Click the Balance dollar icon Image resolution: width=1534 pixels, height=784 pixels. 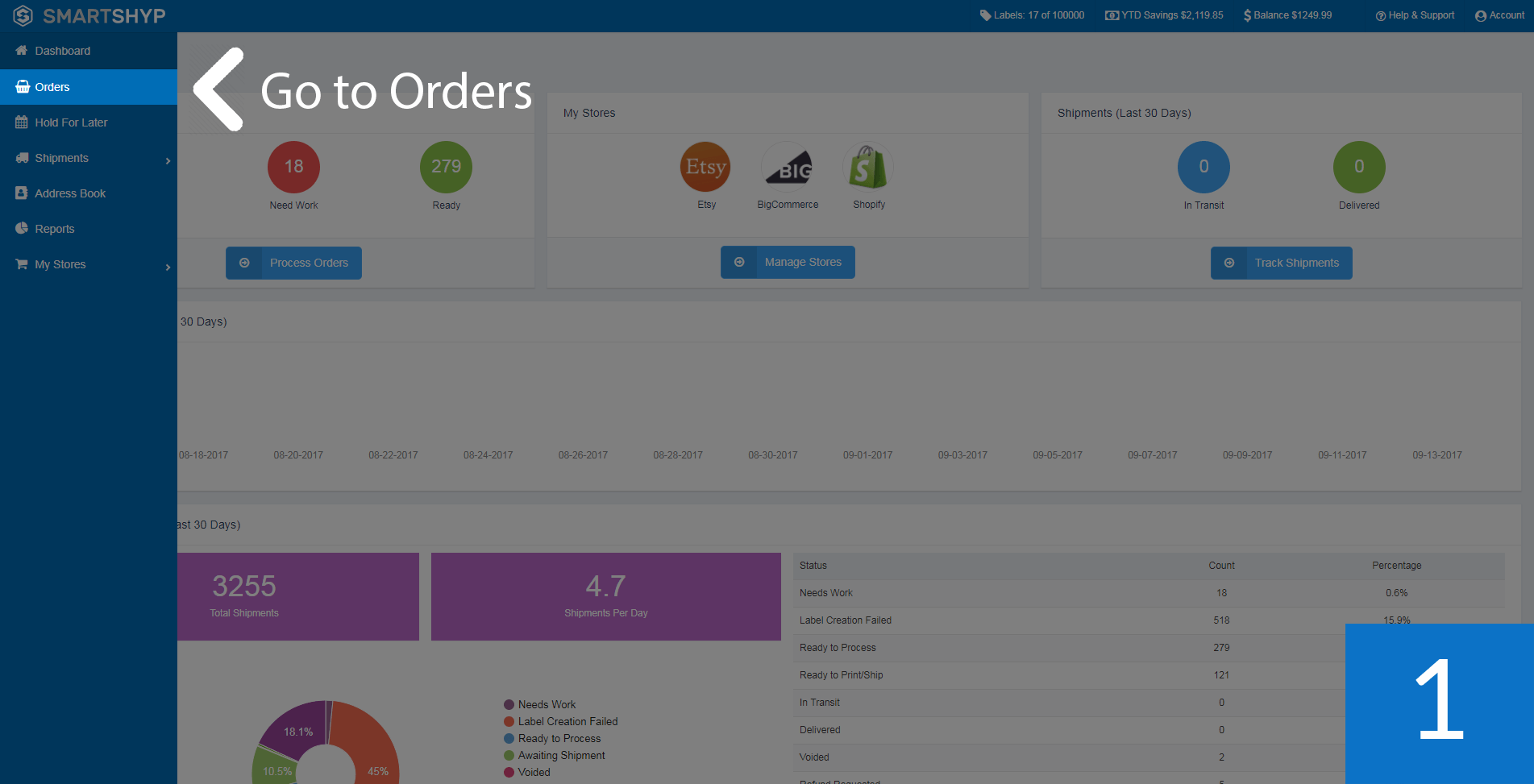coord(1247,15)
